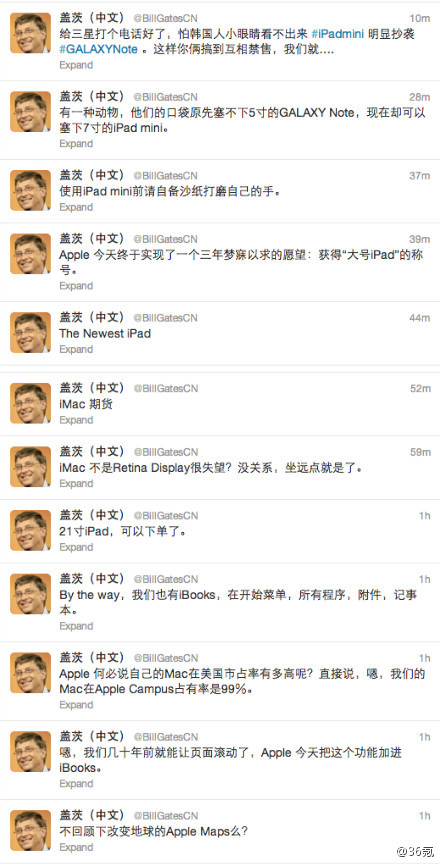Expand the tweet mentioning #GALAXYNote
The width and height of the screenshot is (440, 865).
pos(76,65)
